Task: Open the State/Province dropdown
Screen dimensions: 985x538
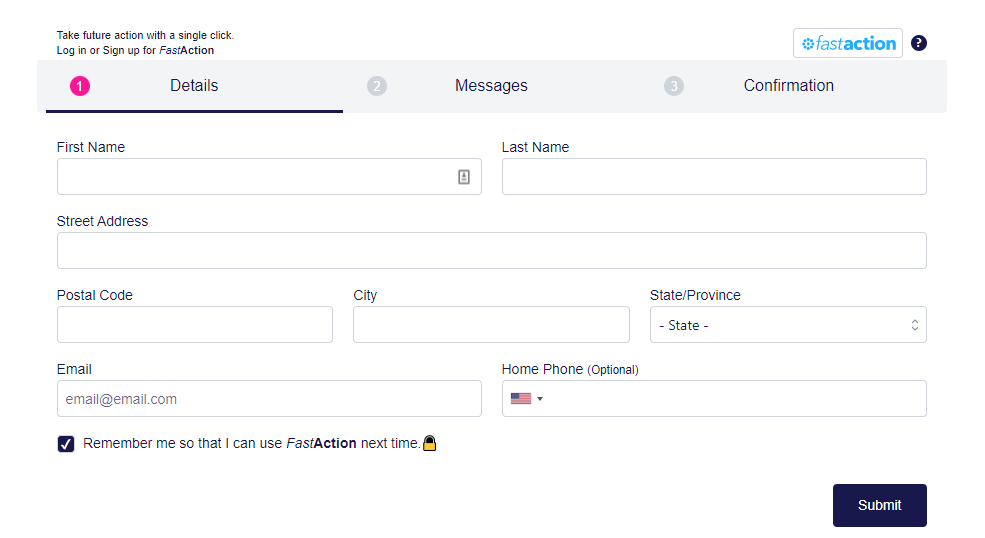Action: (x=788, y=325)
